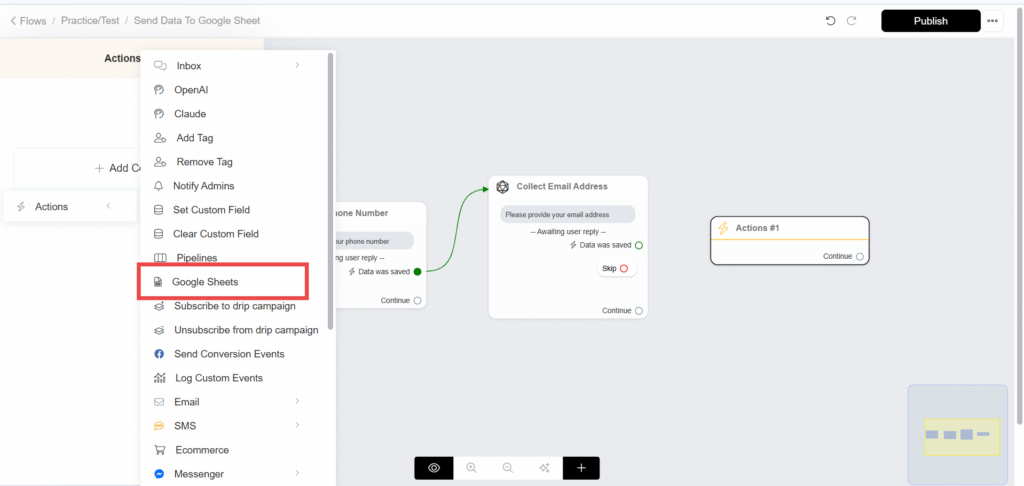Expand the SMS submenu arrow
The image size is (1024, 486).
point(297,426)
